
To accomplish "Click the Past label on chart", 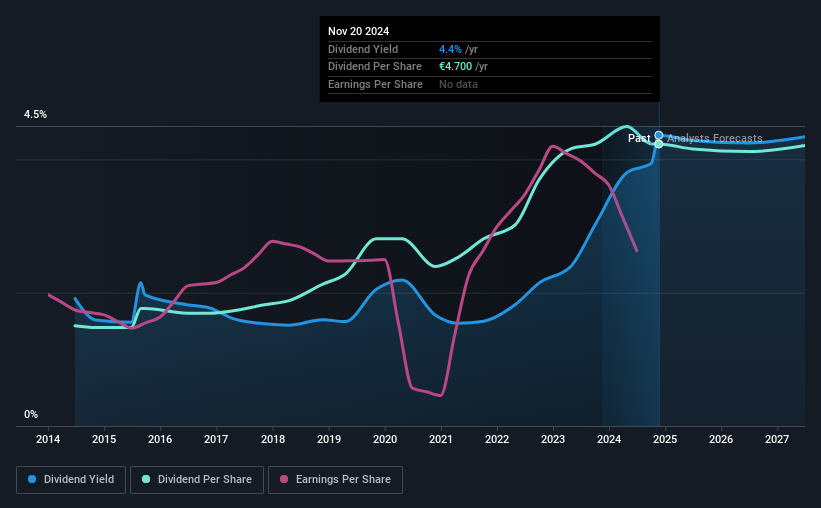I will click(639, 138).
